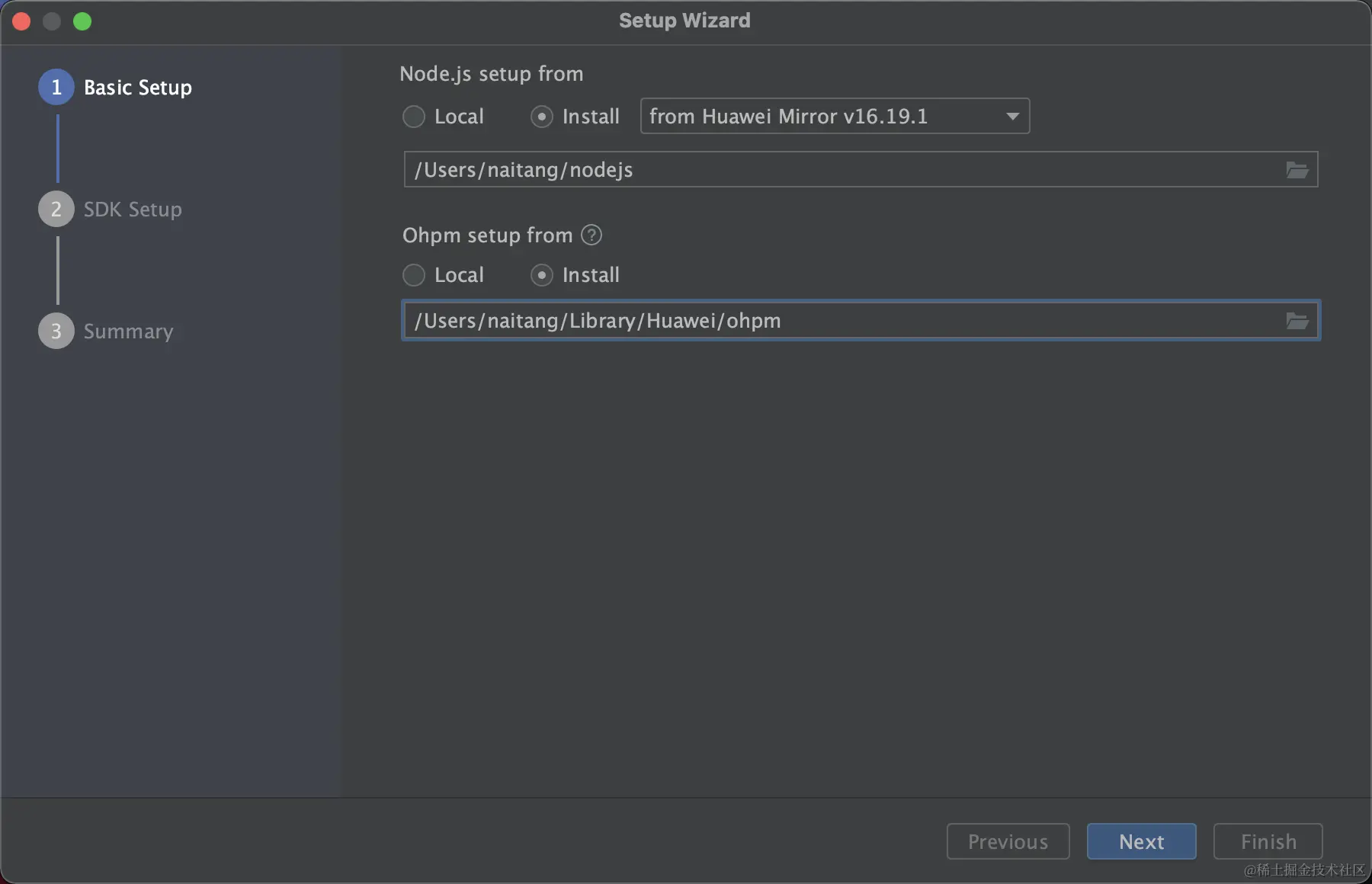Browse folder for the Node.js install path
This screenshot has width=1372, height=884.
pyautogui.click(x=1297, y=170)
